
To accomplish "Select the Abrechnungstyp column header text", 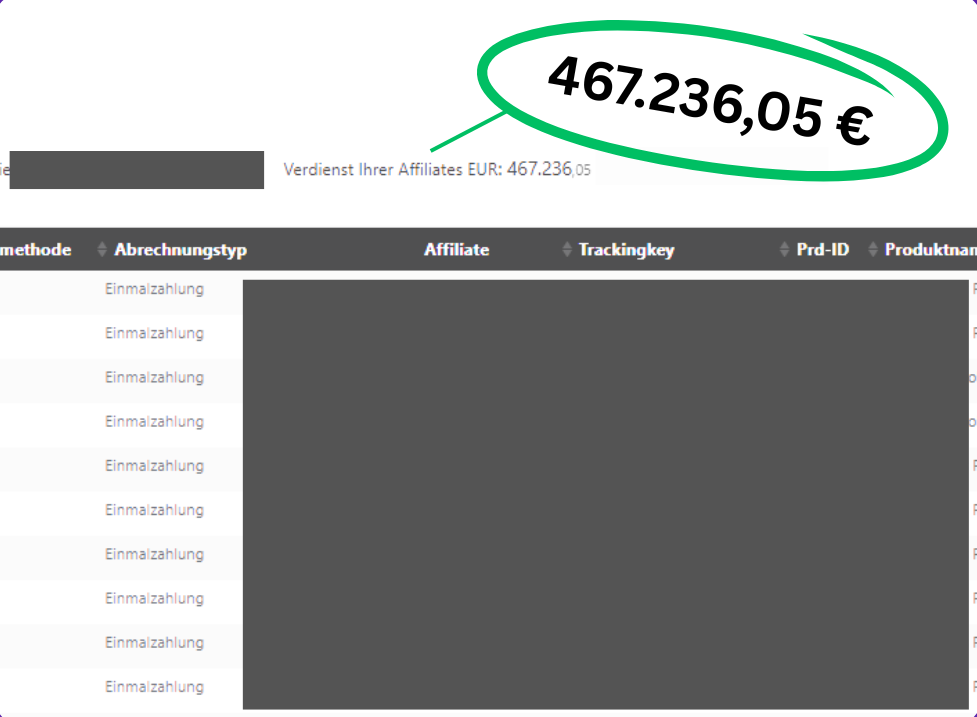I will [x=180, y=250].
